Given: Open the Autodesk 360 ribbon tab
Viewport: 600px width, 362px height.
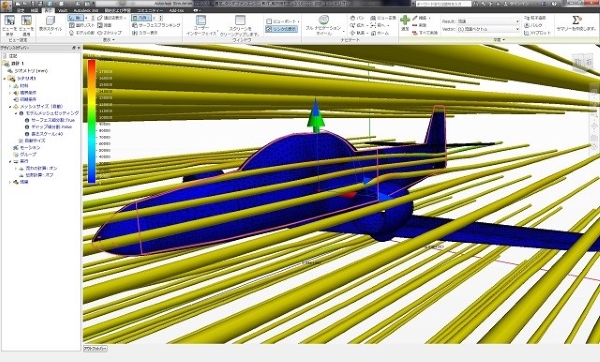Looking at the screenshot, I should pyautogui.click(x=86, y=10).
